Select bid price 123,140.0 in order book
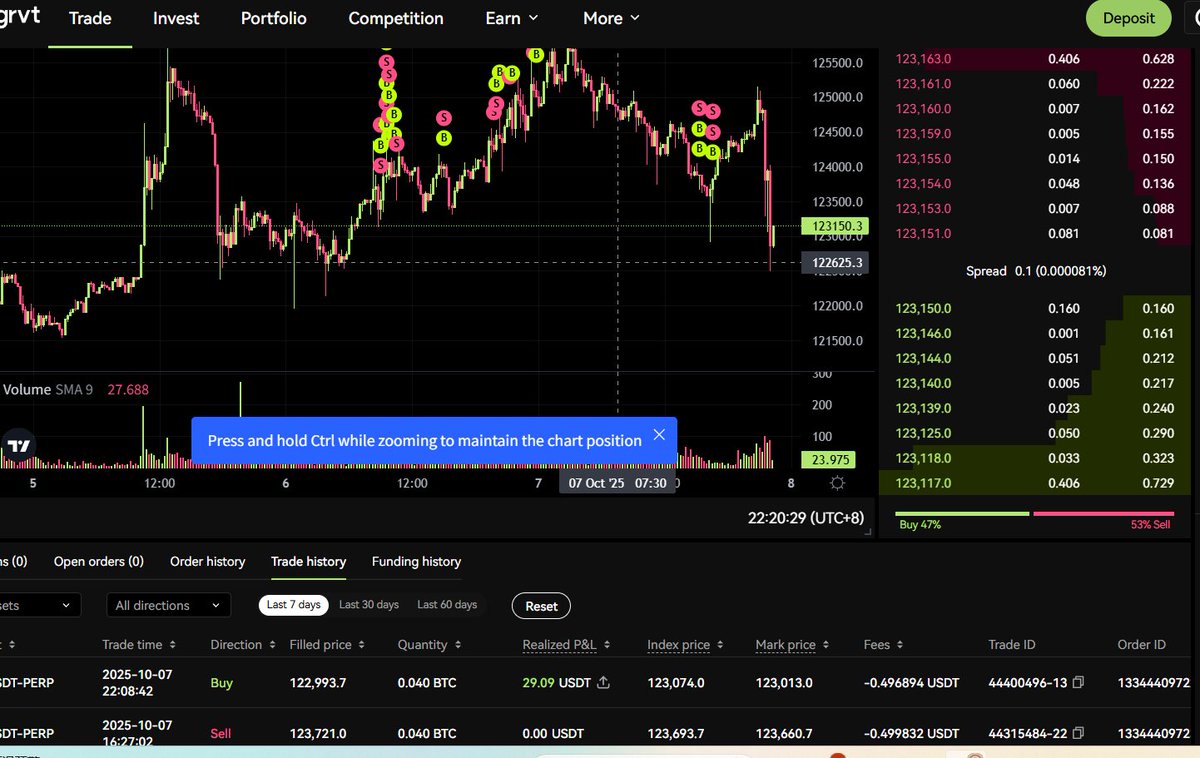The image size is (1200, 758). (923, 384)
